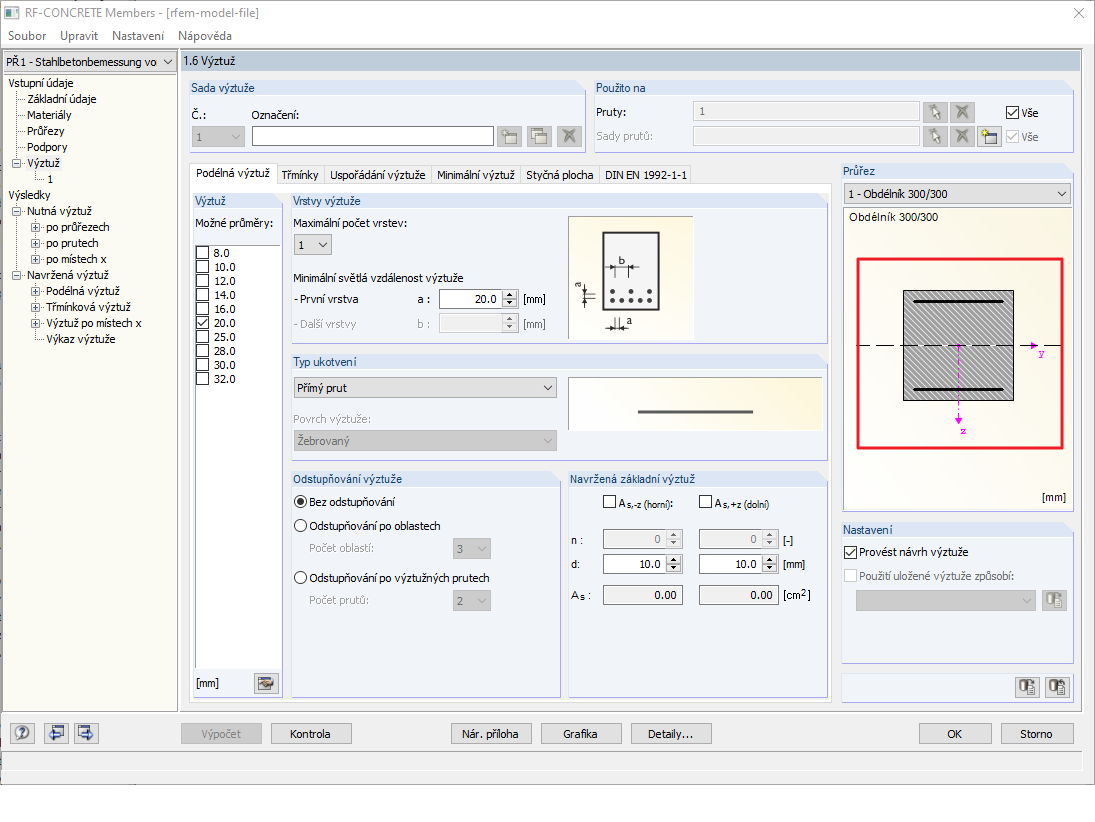Increase the První vrstva spacing with up arrow
1095x822 pixels.
click(x=510, y=295)
